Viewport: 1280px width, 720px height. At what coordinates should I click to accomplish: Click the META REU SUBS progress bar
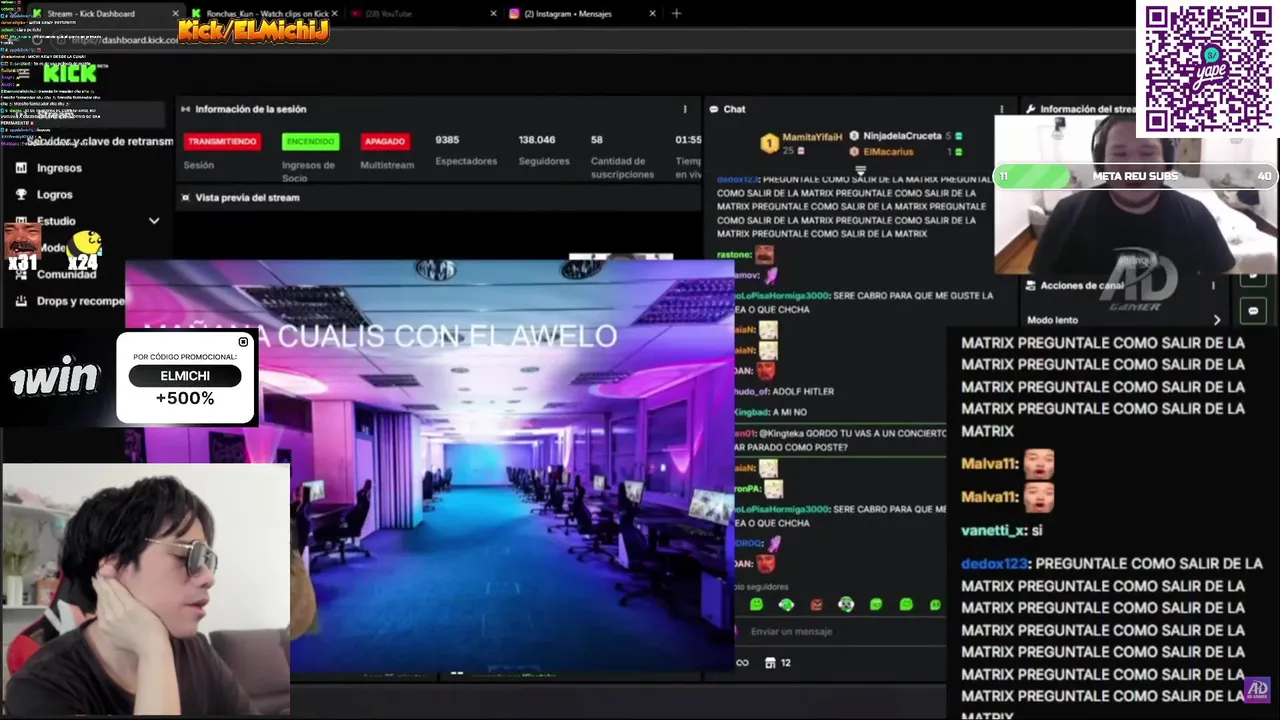1136,176
